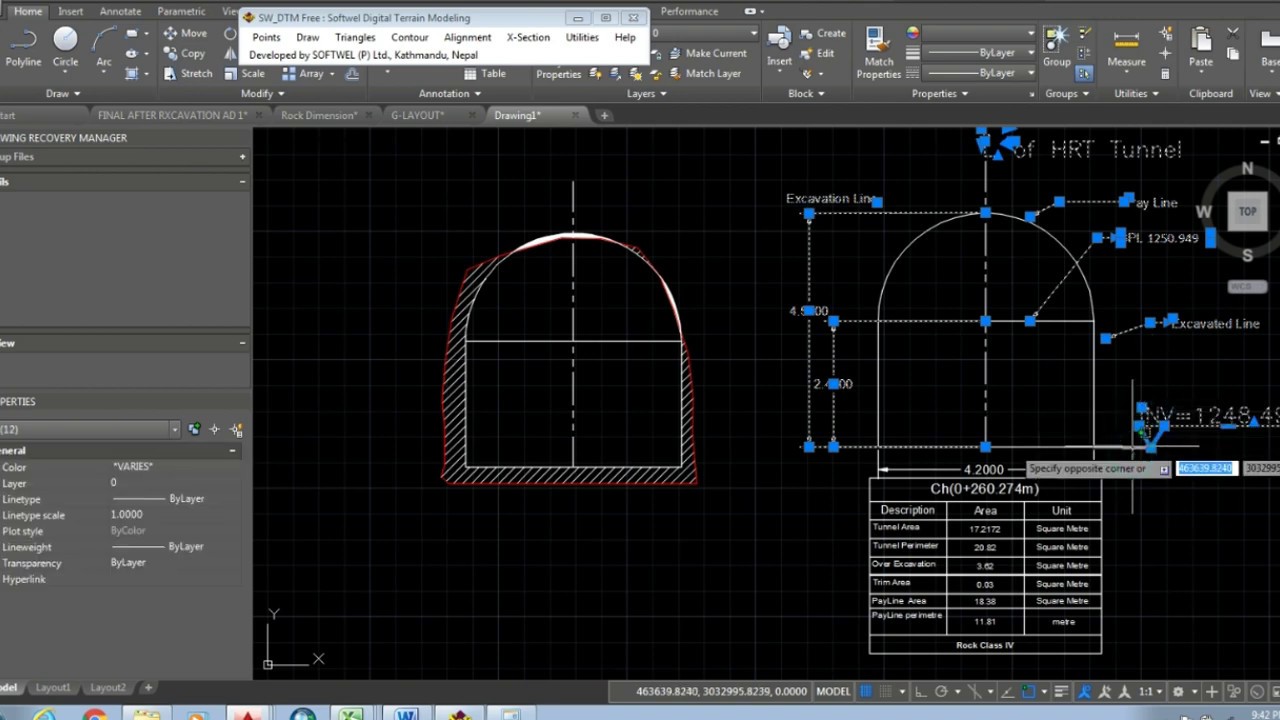This screenshot has width=1280, height=720.
Task: Click the Edit block tool
Action: click(x=817, y=53)
